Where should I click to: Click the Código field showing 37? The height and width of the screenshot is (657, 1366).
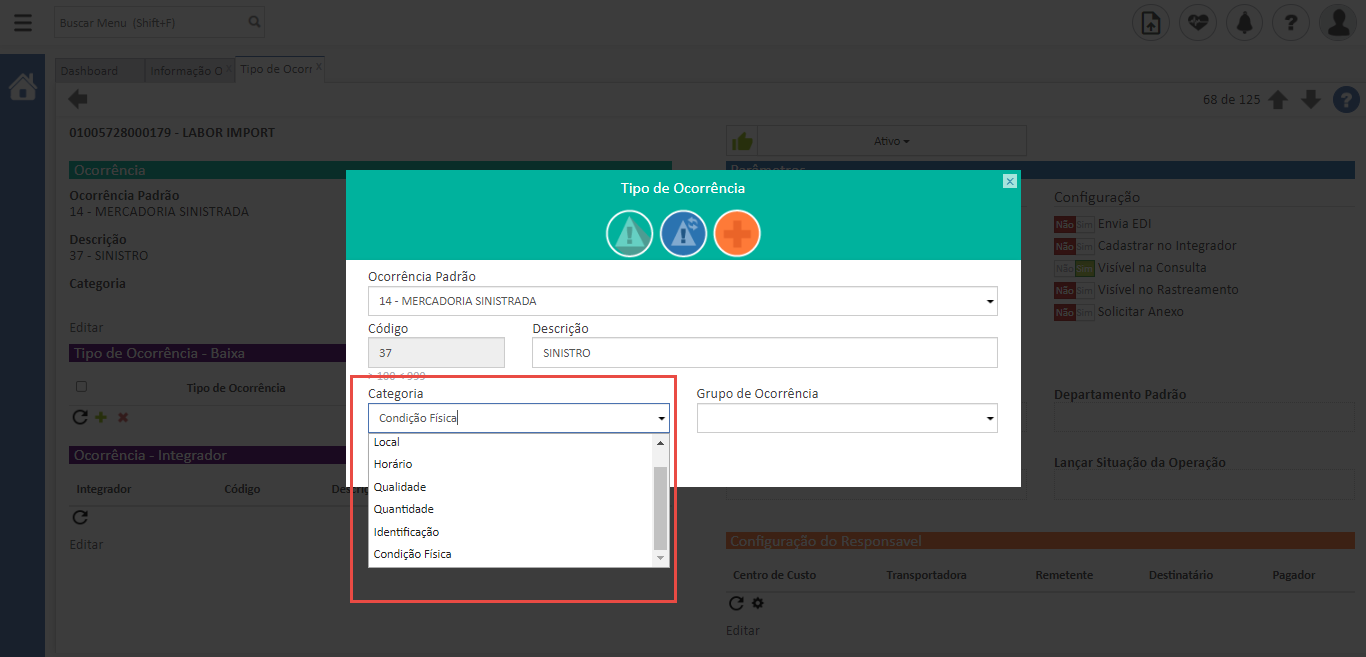436,353
